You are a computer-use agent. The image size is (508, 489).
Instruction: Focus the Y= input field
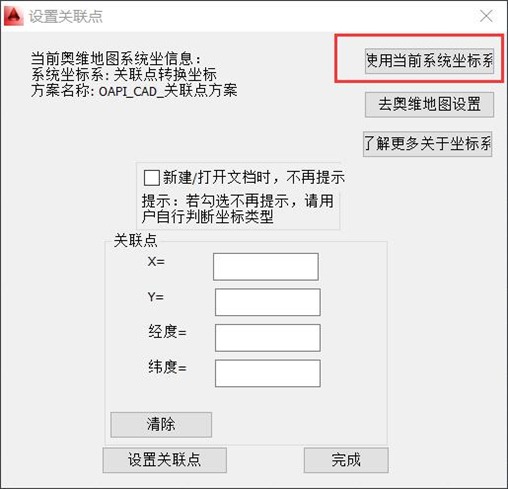tap(268, 302)
